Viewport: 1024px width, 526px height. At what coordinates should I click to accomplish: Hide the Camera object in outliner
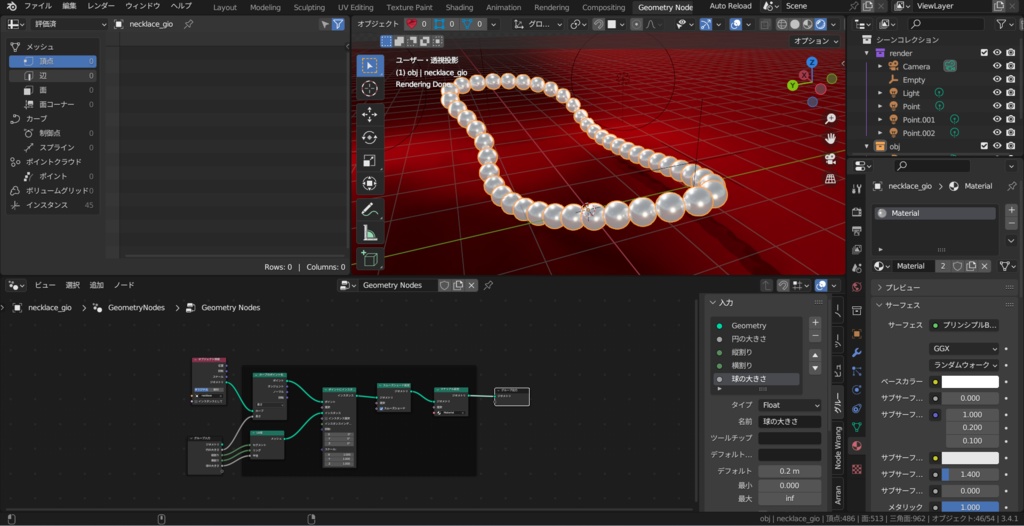996,66
